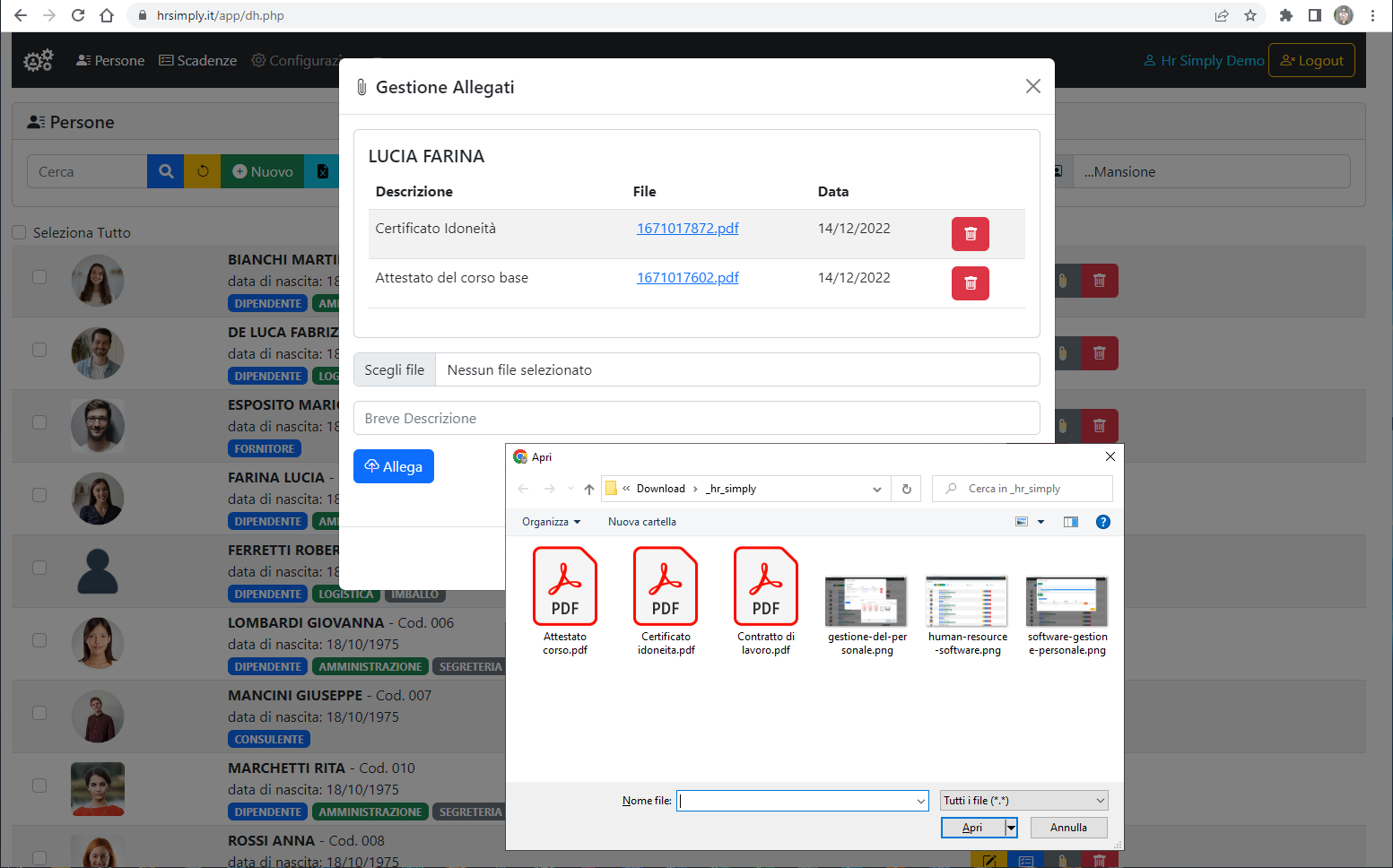The width and height of the screenshot is (1393, 868).
Task: Go to browser home page
Action: pyautogui.click(x=107, y=15)
